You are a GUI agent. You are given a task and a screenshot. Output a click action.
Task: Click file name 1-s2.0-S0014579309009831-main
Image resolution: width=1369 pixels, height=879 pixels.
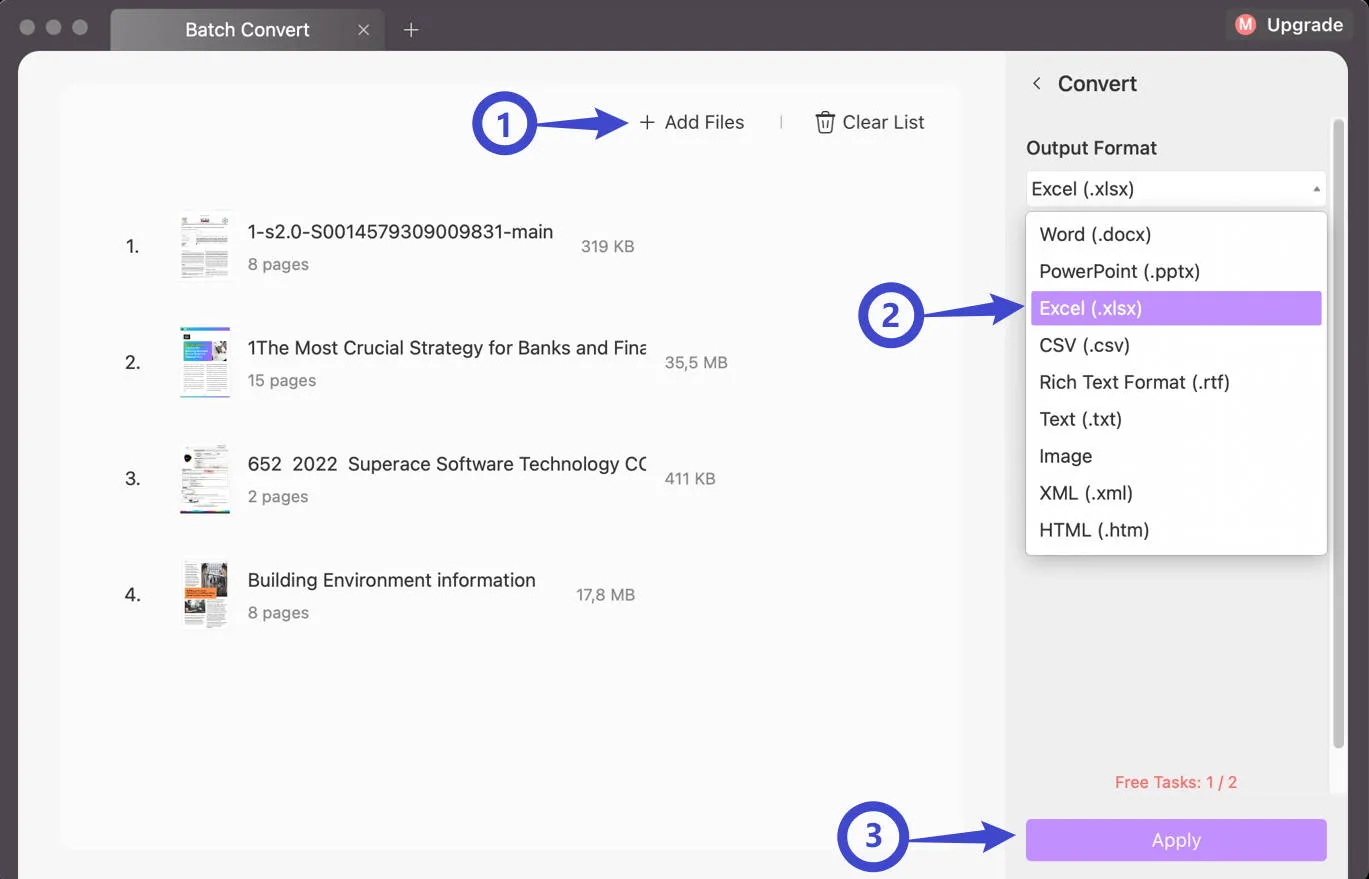tap(400, 232)
